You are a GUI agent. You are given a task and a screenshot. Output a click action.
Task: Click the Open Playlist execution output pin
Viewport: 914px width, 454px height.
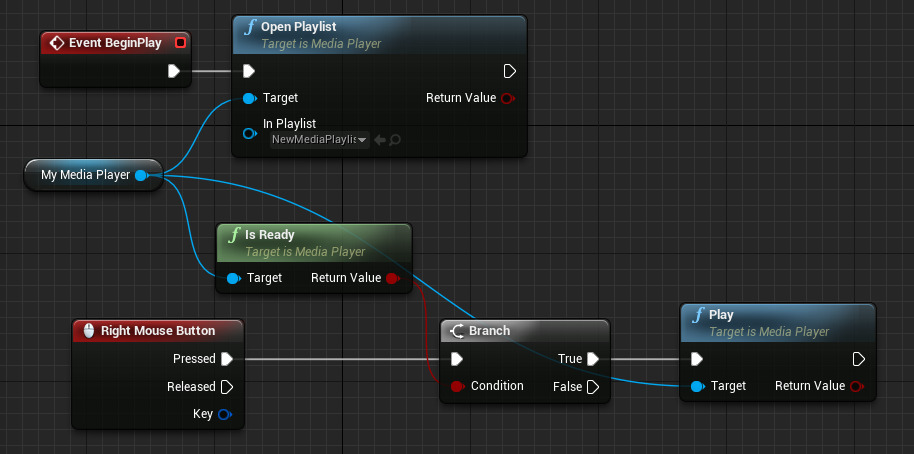[509, 71]
